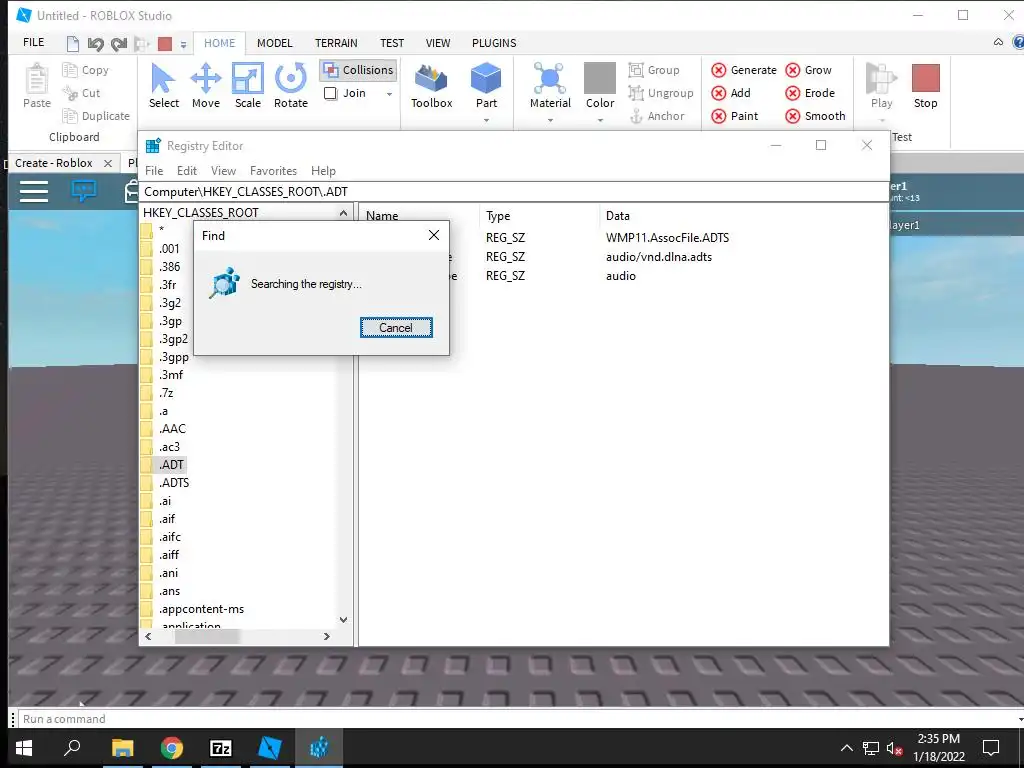The height and width of the screenshot is (768, 1024).
Task: Click terrain Generate tool
Action: point(744,70)
